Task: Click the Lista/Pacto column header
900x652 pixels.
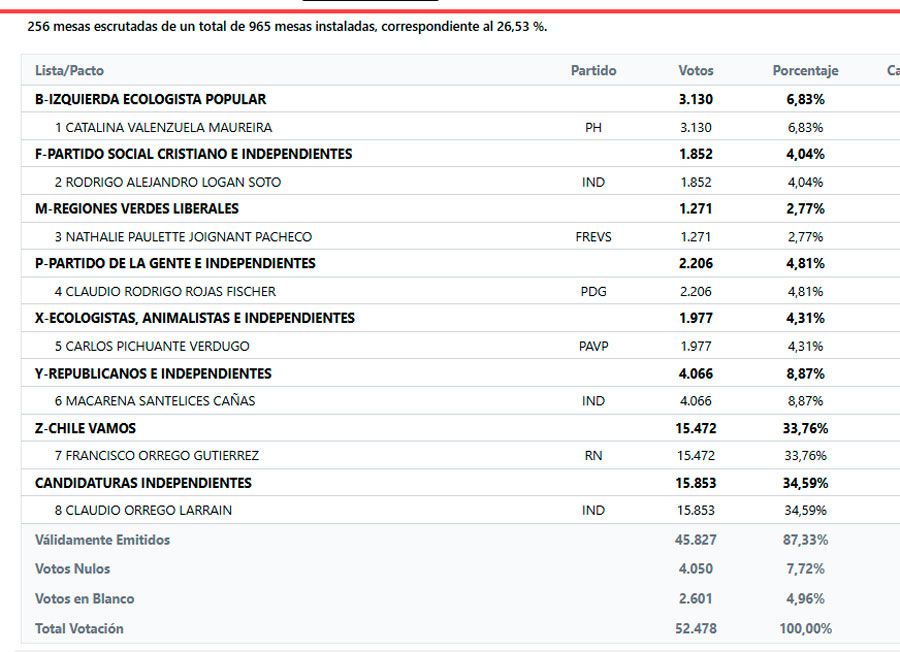Action: pyautogui.click(x=69, y=71)
